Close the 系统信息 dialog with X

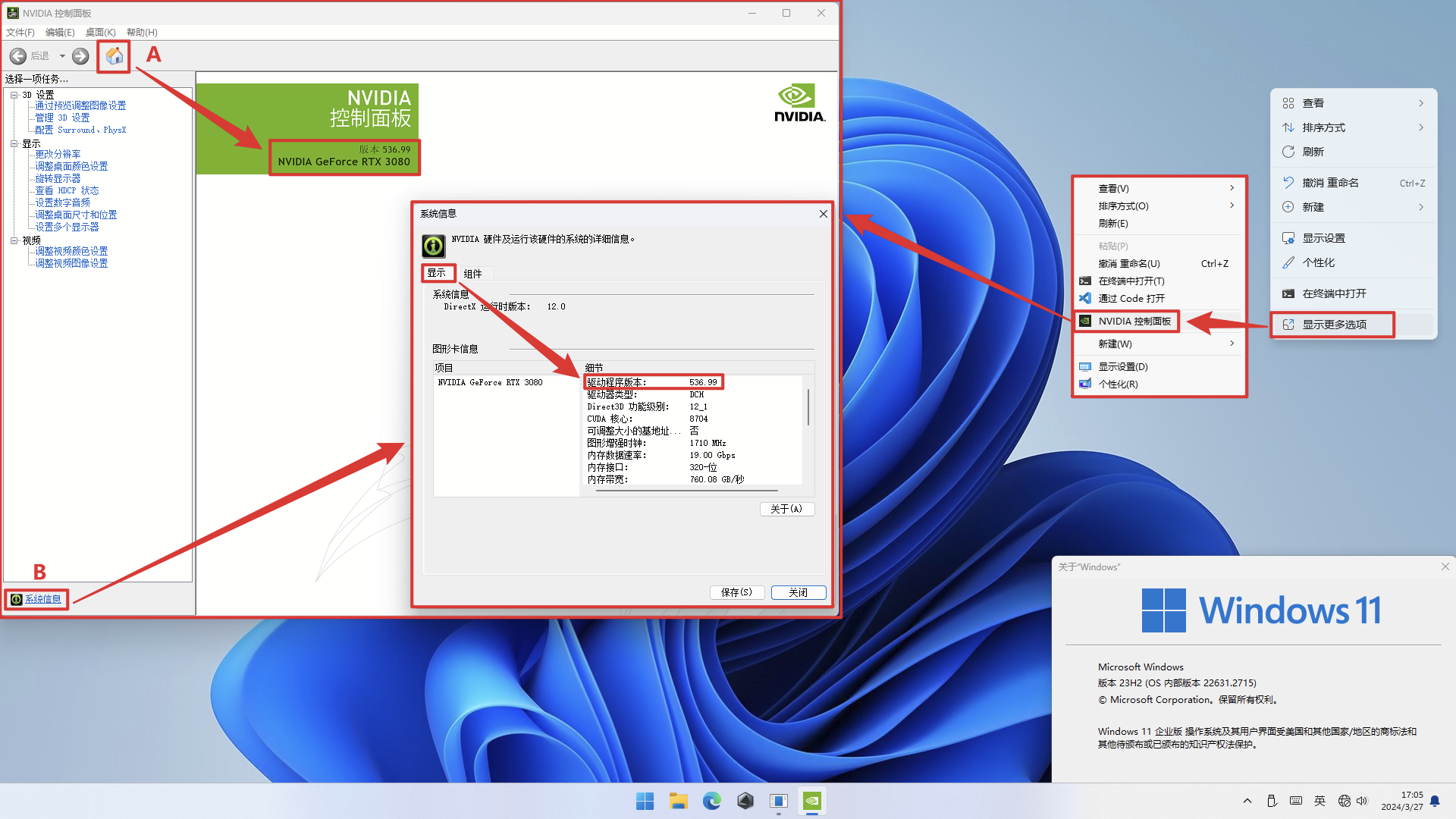tap(823, 214)
